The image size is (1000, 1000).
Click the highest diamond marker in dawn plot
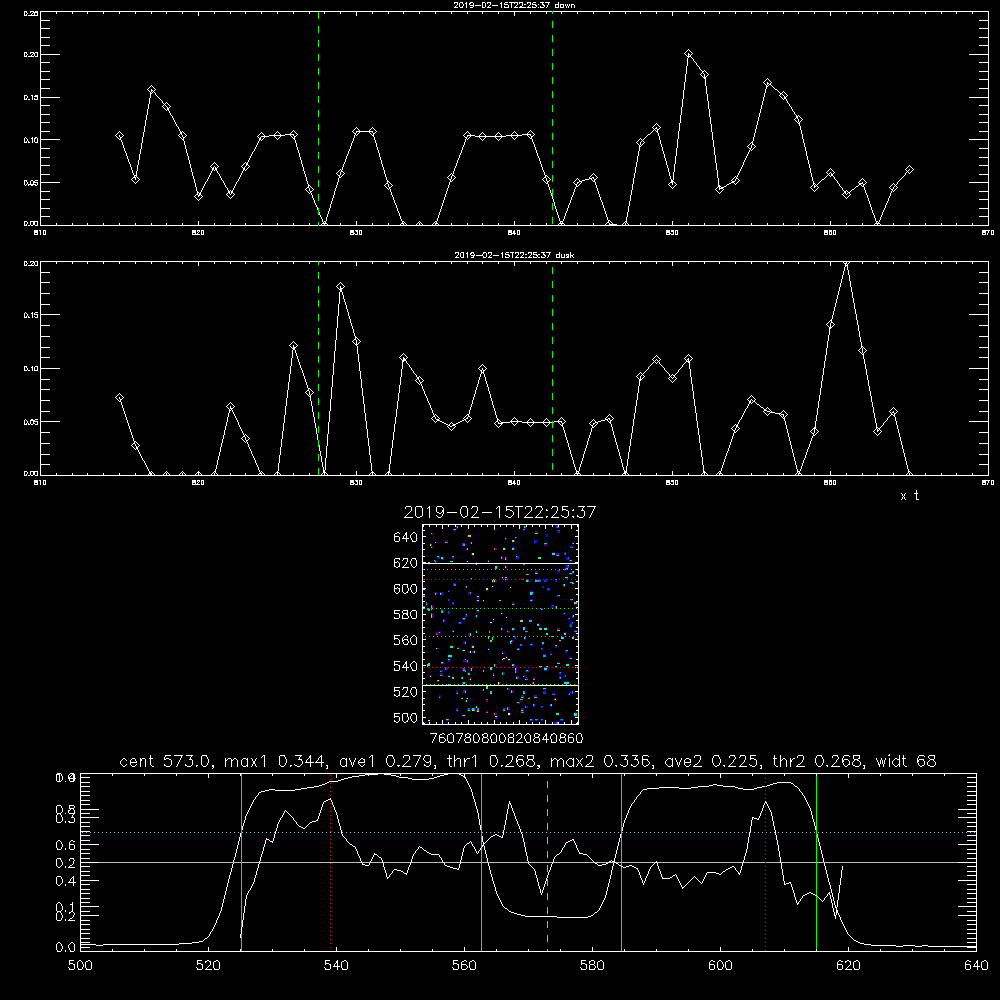688,54
